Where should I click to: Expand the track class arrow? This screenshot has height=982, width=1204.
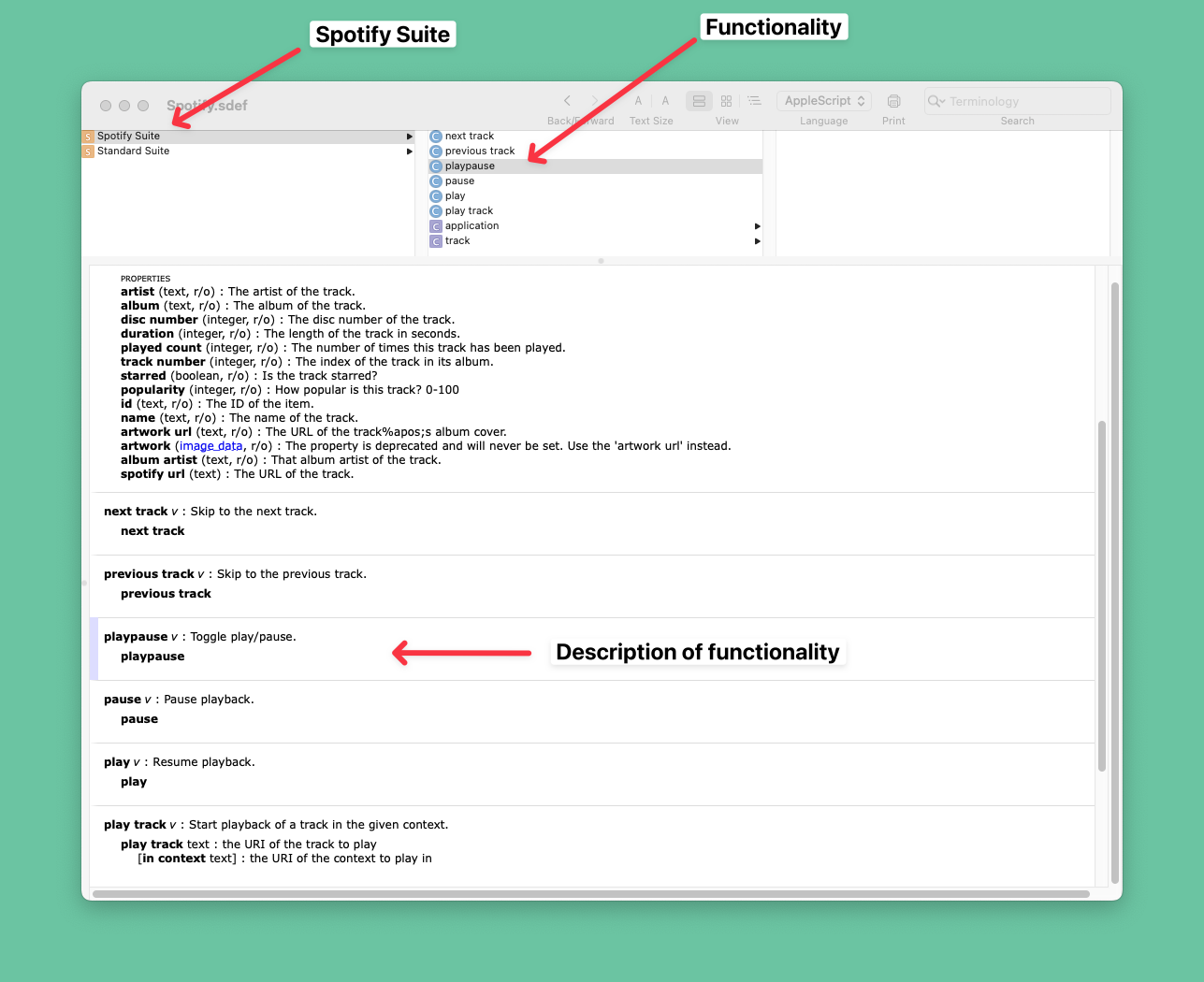tap(757, 241)
